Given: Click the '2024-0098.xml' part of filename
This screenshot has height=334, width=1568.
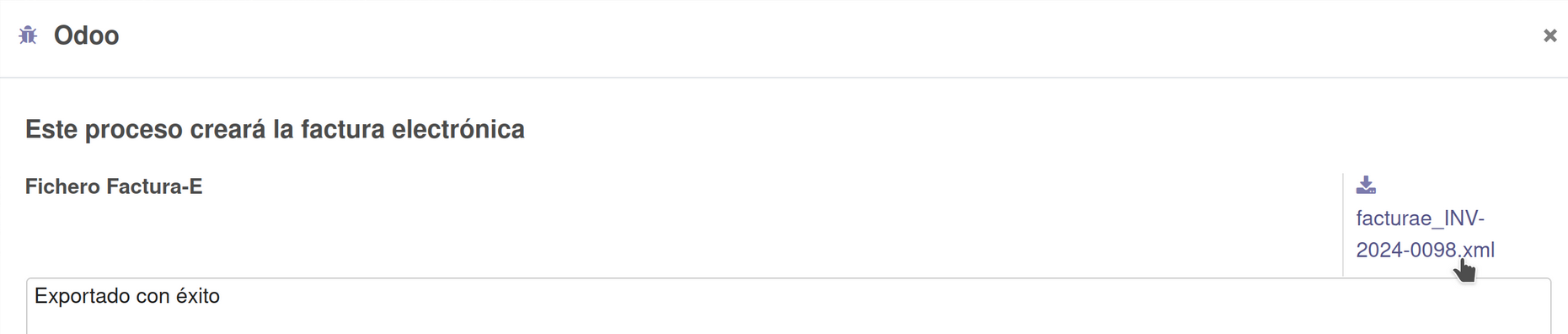Looking at the screenshot, I should (1425, 250).
